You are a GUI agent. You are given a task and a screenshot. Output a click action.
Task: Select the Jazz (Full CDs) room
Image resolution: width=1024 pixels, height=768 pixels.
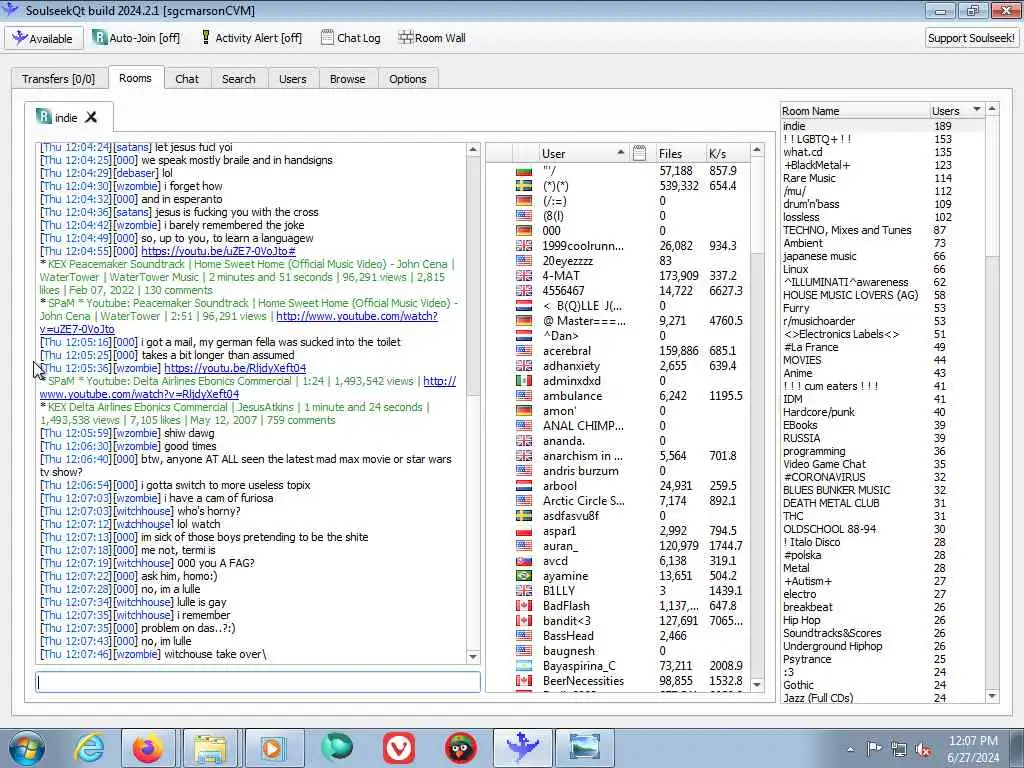(883, 697)
